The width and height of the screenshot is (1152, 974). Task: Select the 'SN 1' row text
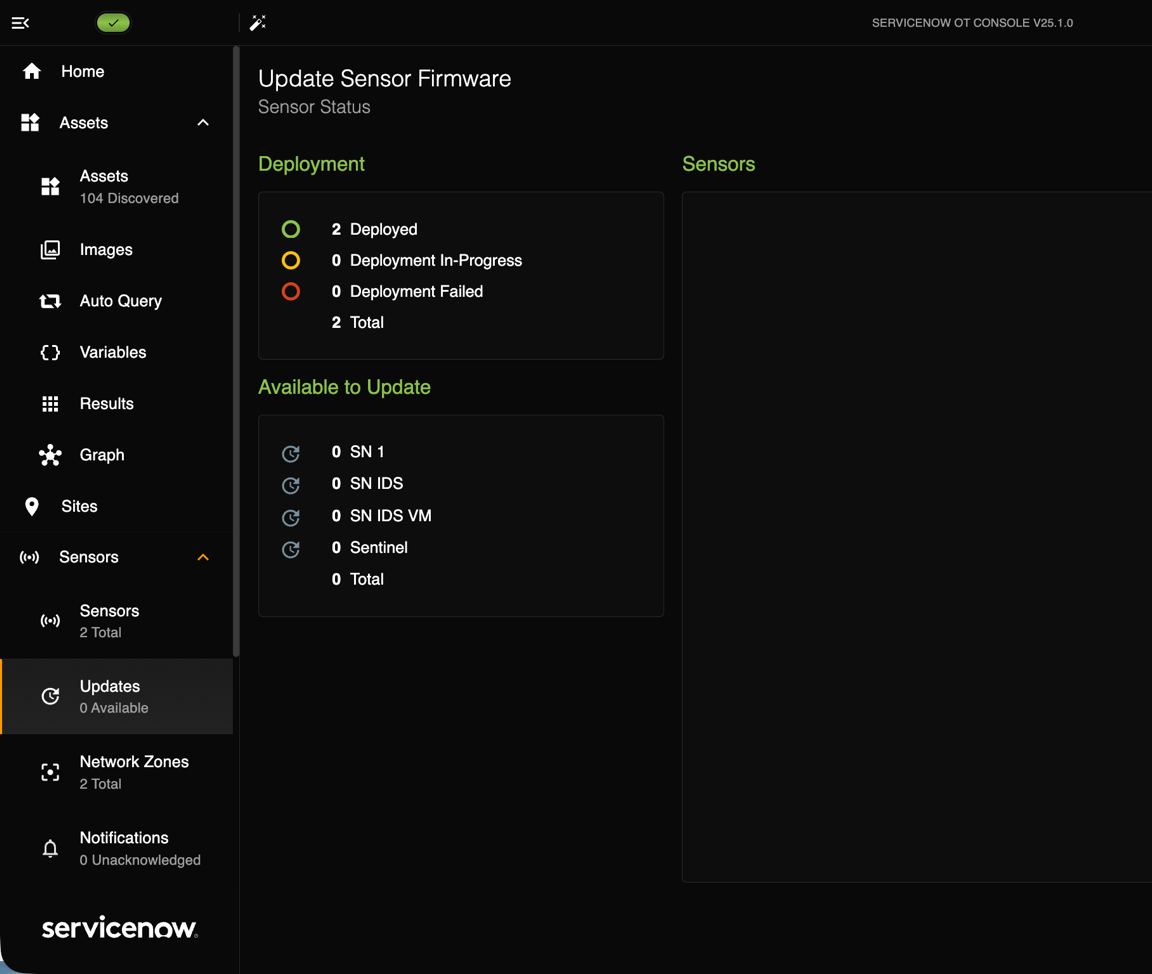(x=367, y=452)
